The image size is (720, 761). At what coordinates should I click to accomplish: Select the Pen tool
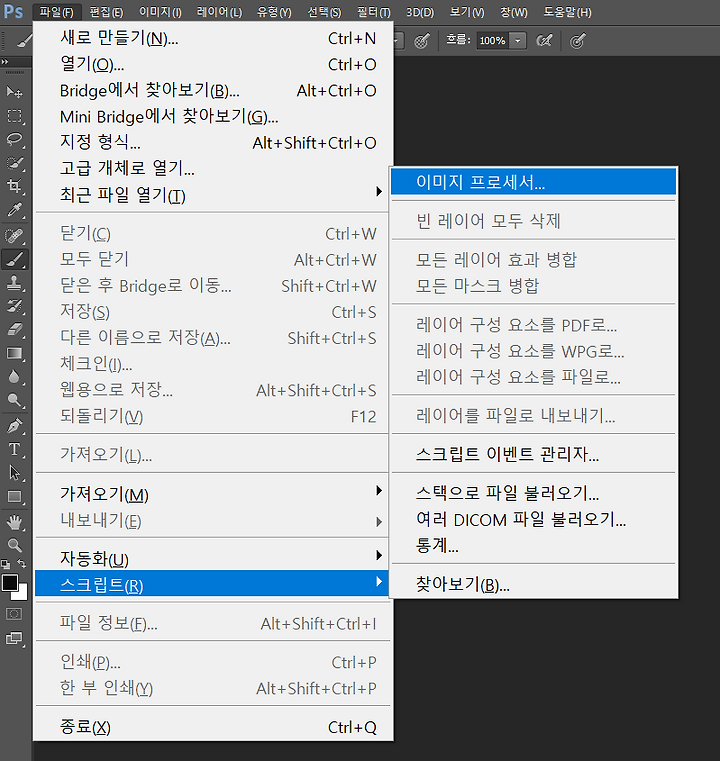pyautogui.click(x=15, y=426)
